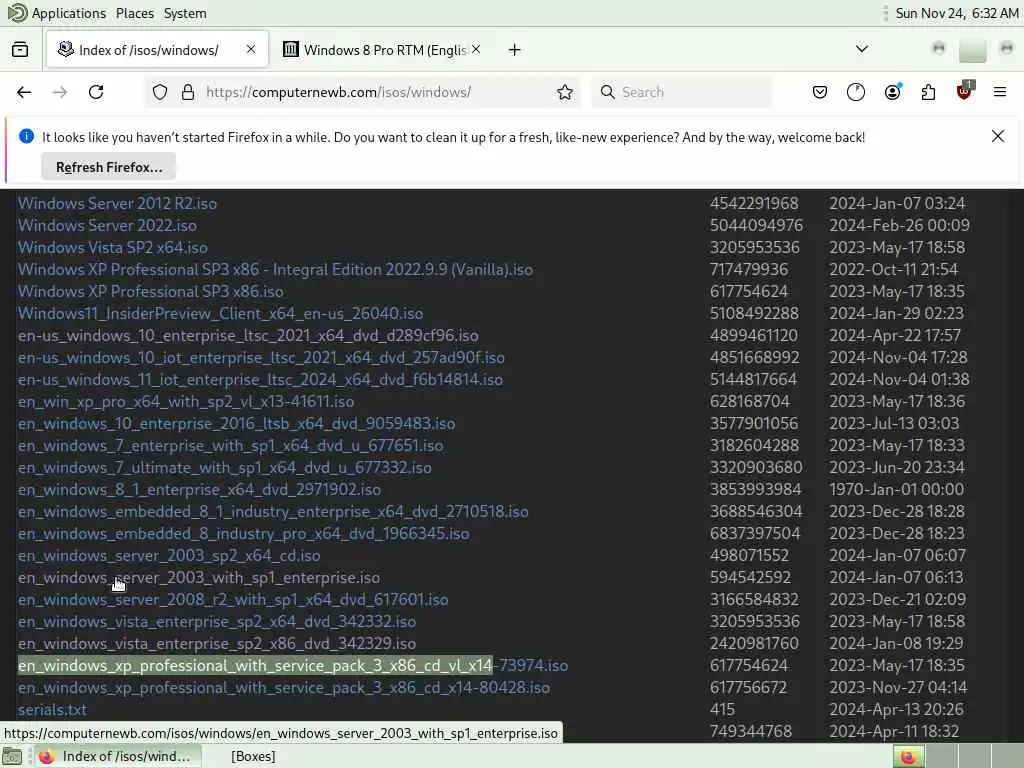Image resolution: width=1024 pixels, height=768 pixels.
Task: Open windows_embedded_8_industry_pro link
Action: pos(243,534)
